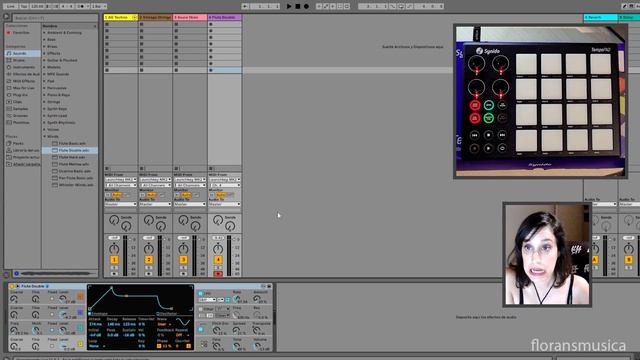Click the Favorites collection with red marker
Viewport: 640px width, 360px height.
[x=22, y=33]
